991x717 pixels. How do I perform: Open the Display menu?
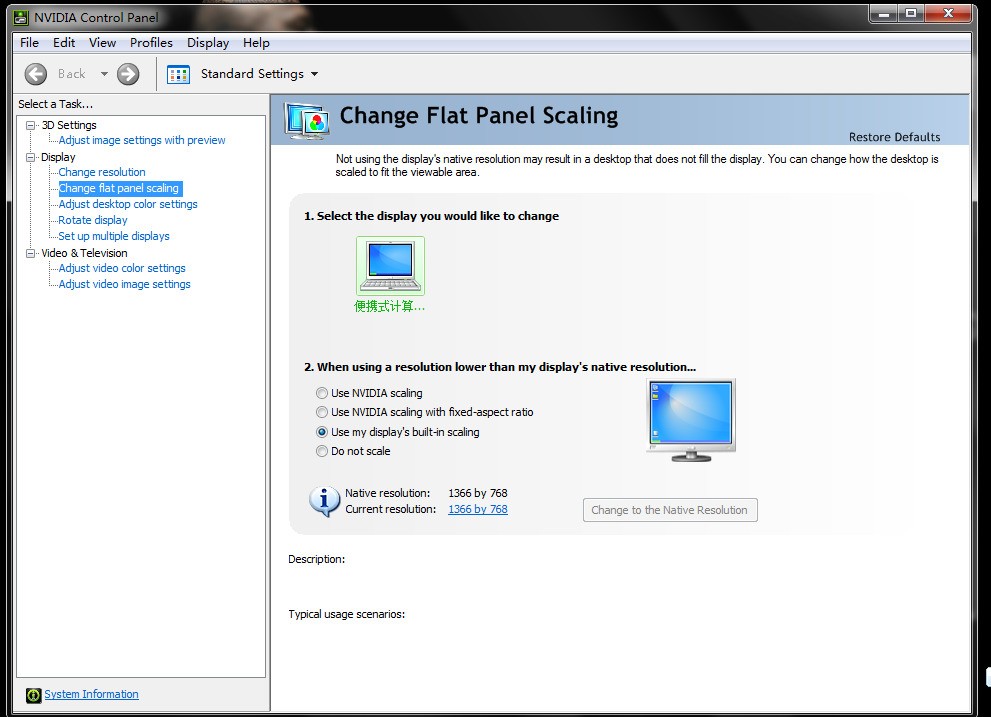pos(208,42)
